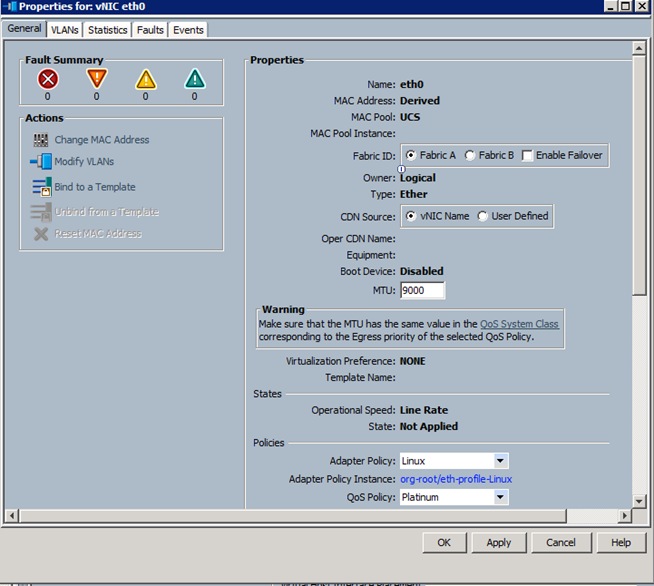Screen dimensions: 654x586
Task: Open the Statistics tab
Action: click(x=108, y=30)
